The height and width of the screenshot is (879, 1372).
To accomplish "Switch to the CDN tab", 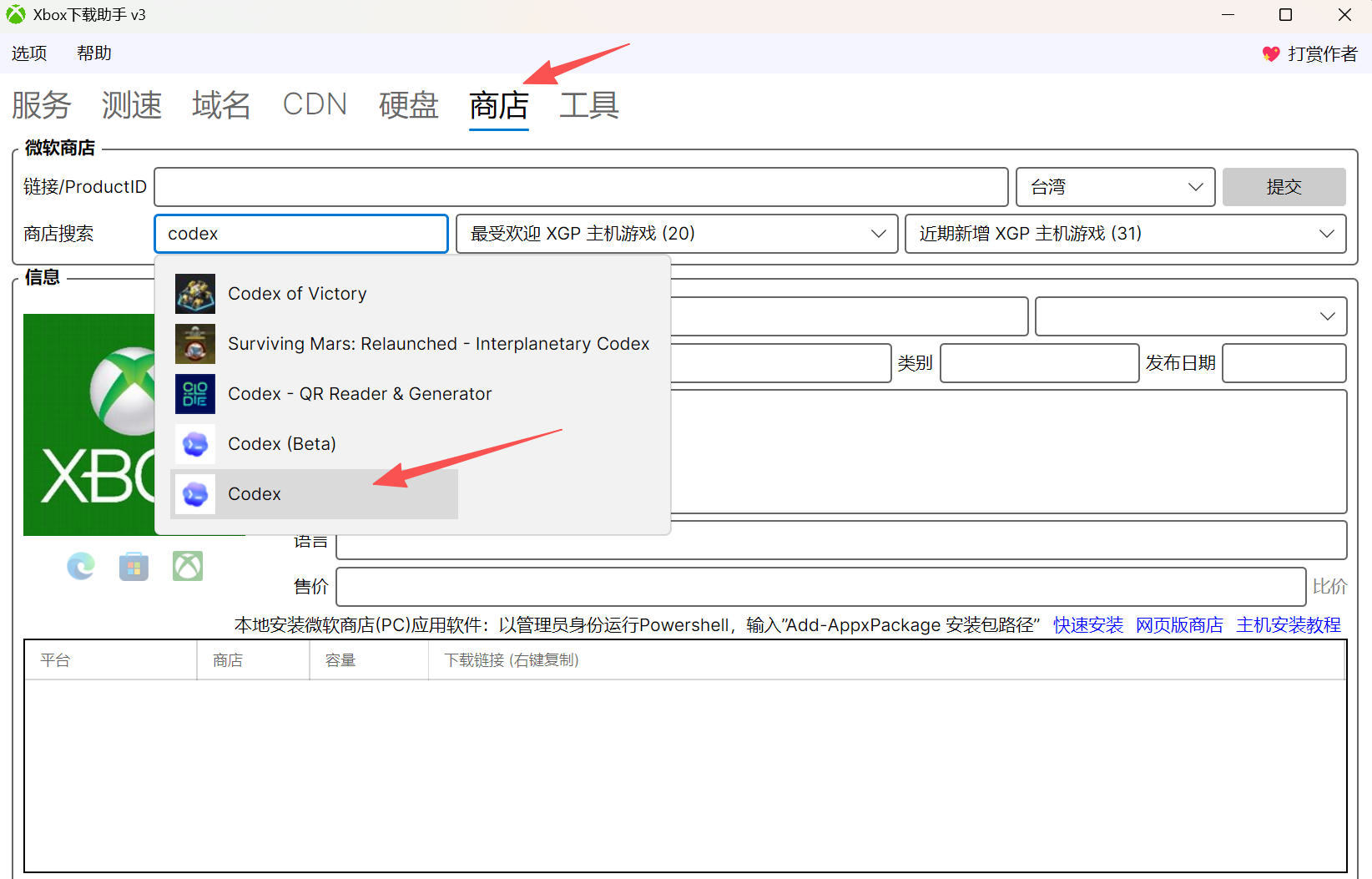I will coord(315,105).
